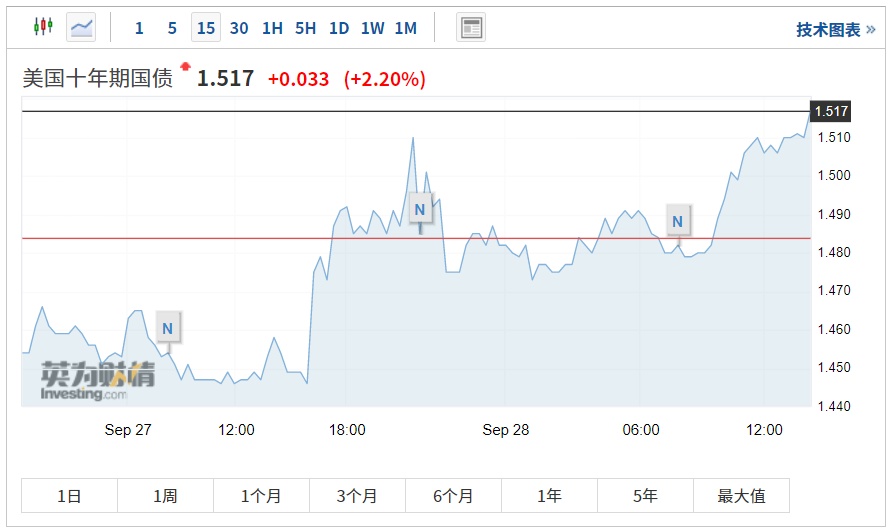Switch to 30-minute interval

pos(239,28)
